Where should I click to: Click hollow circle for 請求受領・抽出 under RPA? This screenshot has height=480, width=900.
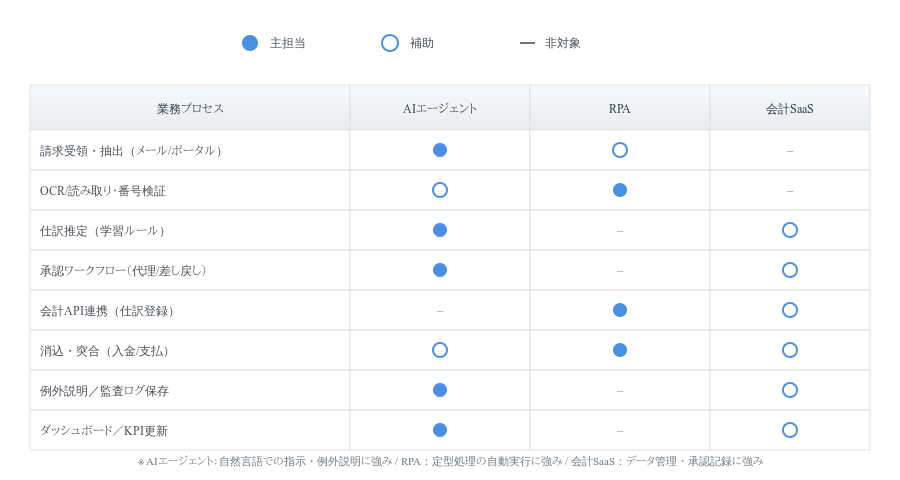tap(620, 150)
